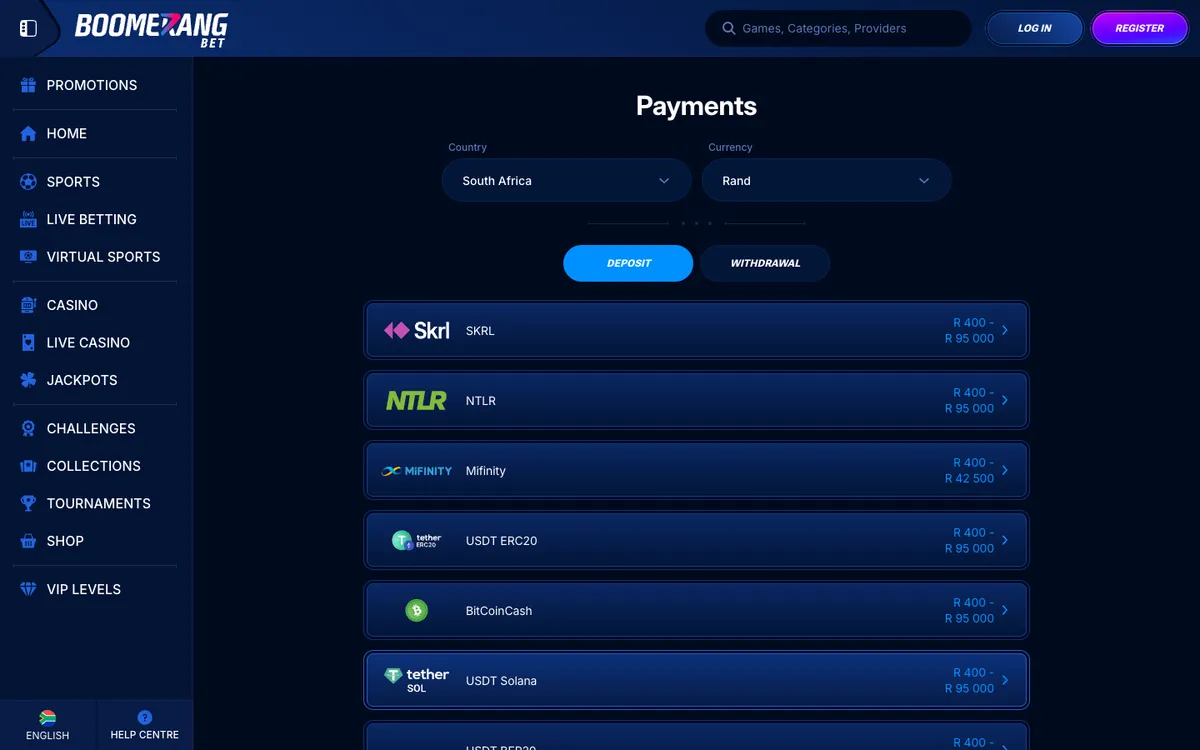Screen dimensions: 1200x750
Task: Click the Tournaments trophy icon
Action: pyautogui.click(x=28, y=503)
